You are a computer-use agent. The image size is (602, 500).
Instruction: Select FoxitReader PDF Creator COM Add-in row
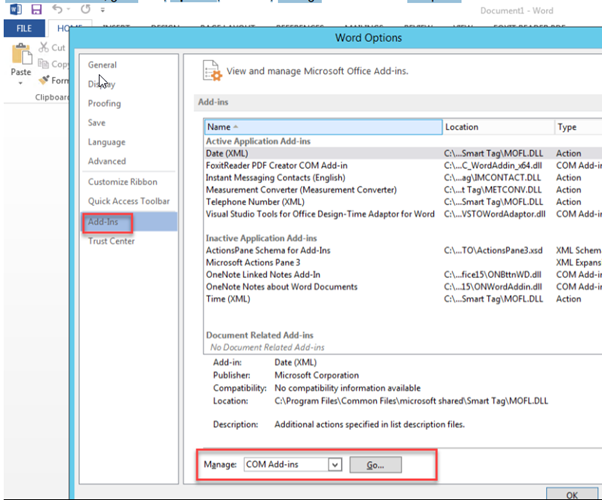[403, 166]
